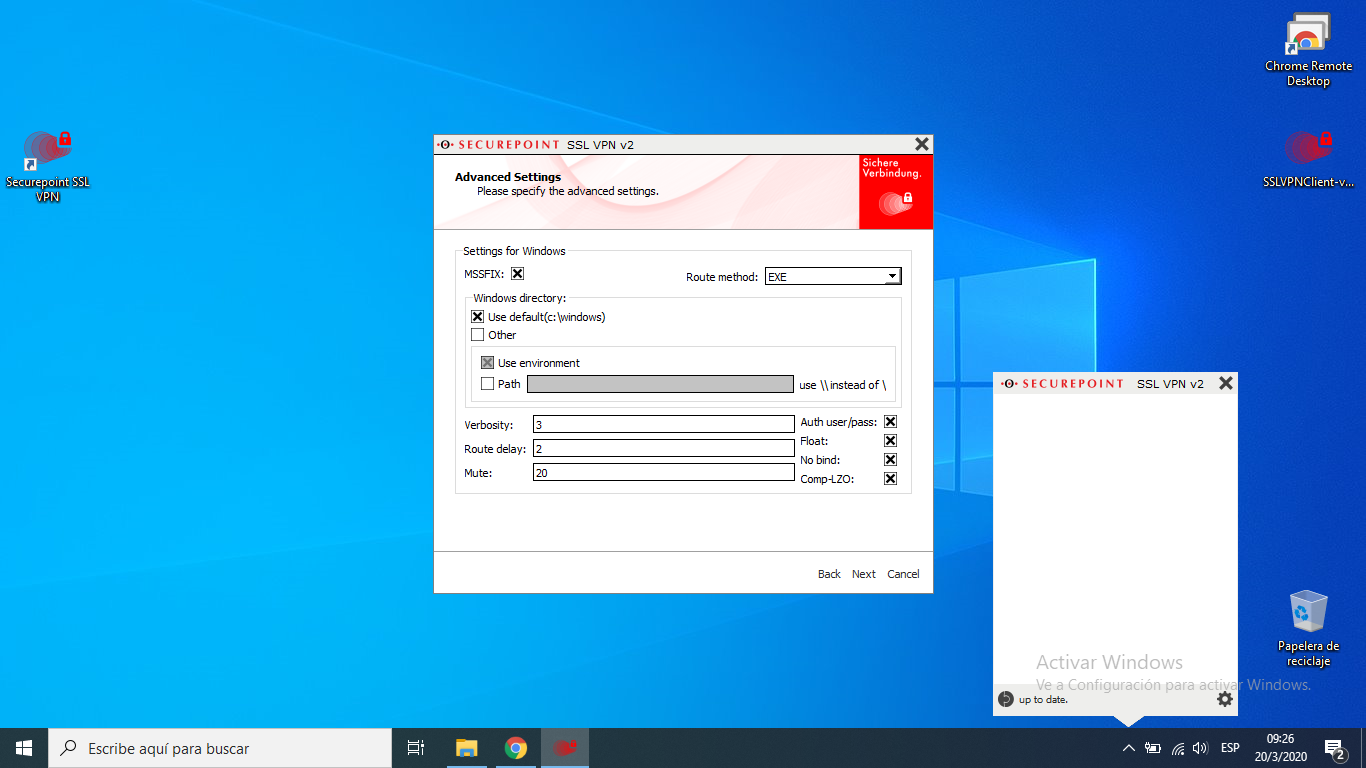The image size is (1366, 768).
Task: Toggle the No bind checkbox
Action: coord(890,460)
